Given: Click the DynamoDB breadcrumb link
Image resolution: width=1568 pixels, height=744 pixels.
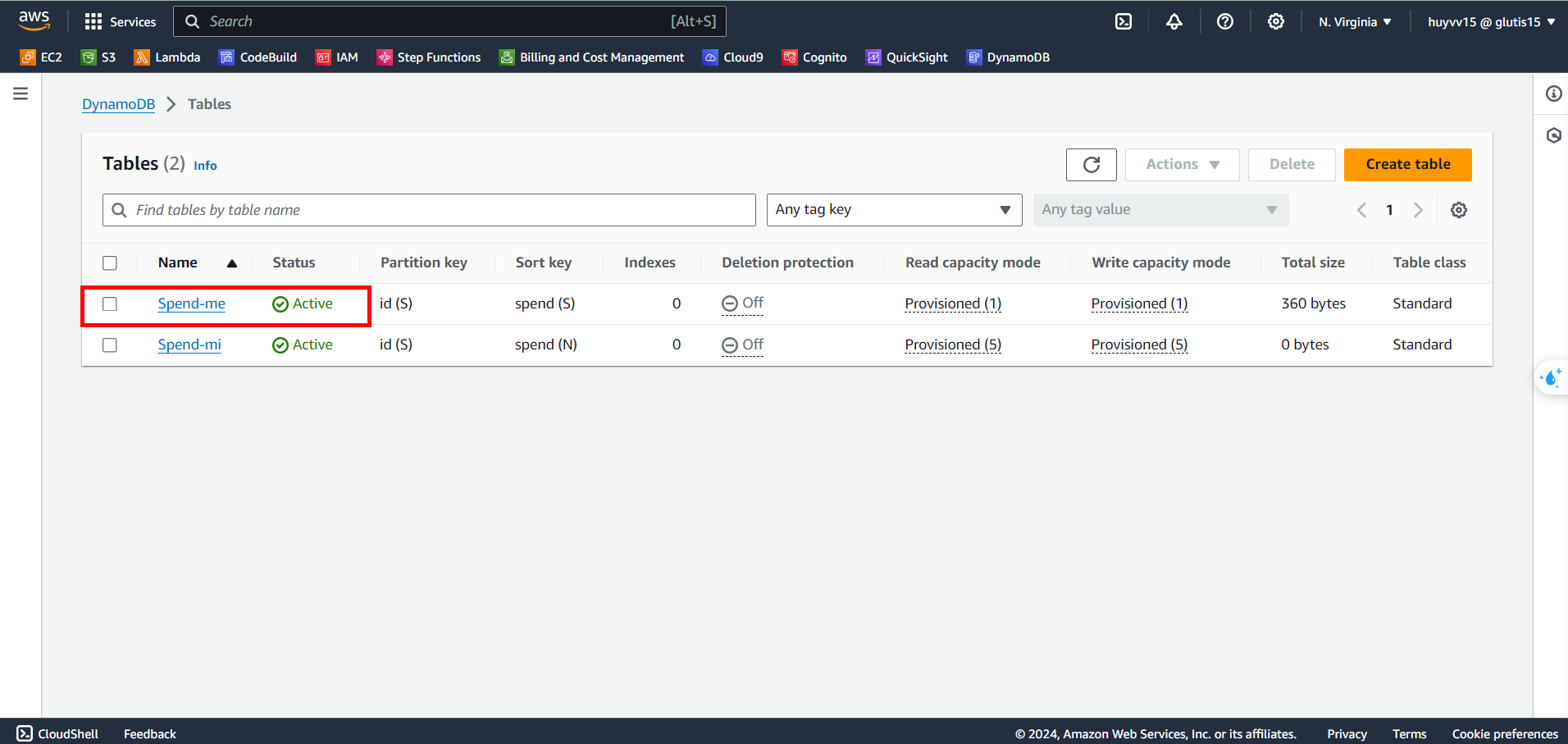Looking at the screenshot, I should [x=119, y=104].
